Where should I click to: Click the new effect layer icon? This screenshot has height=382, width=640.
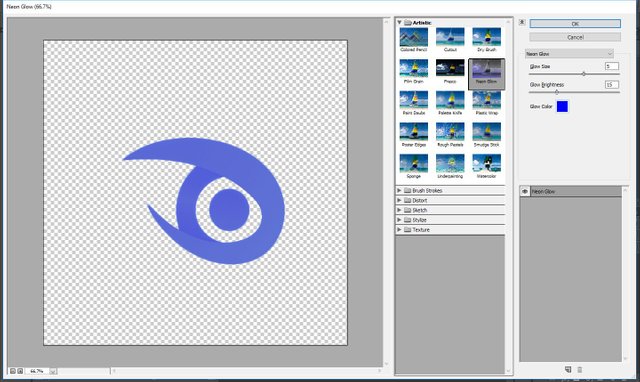coord(568,369)
